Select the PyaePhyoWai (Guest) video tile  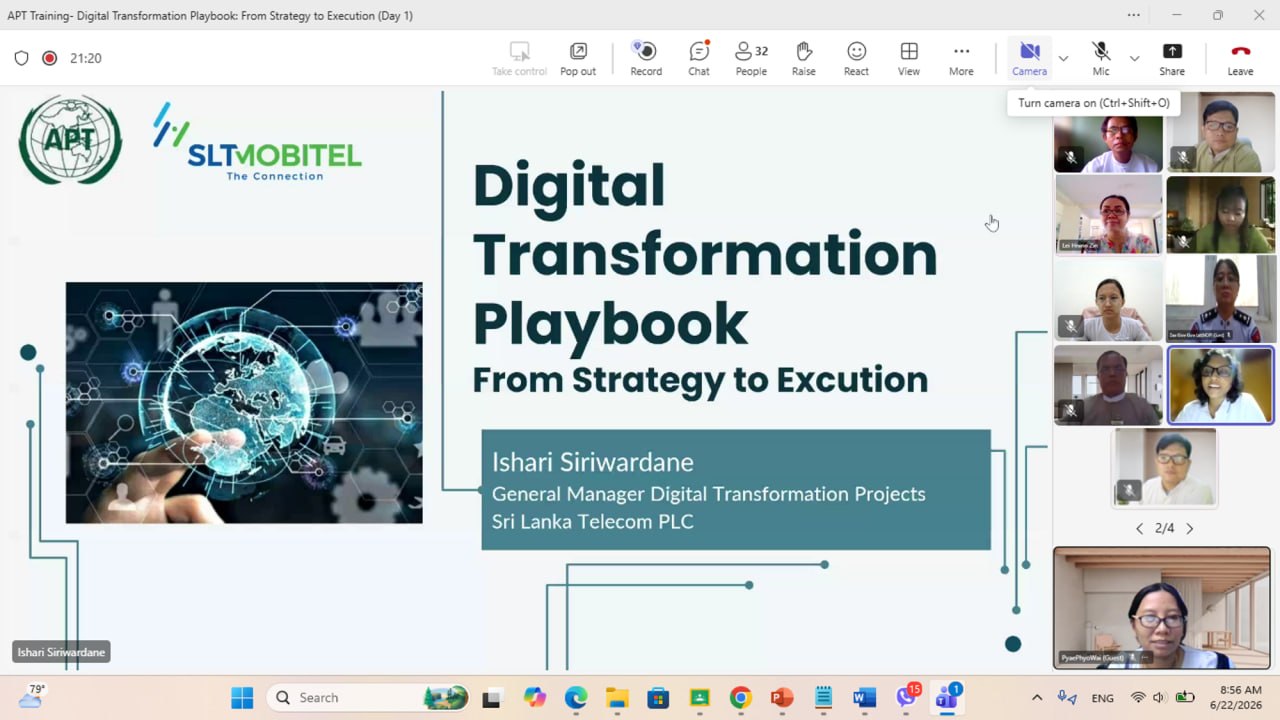tap(1162, 607)
